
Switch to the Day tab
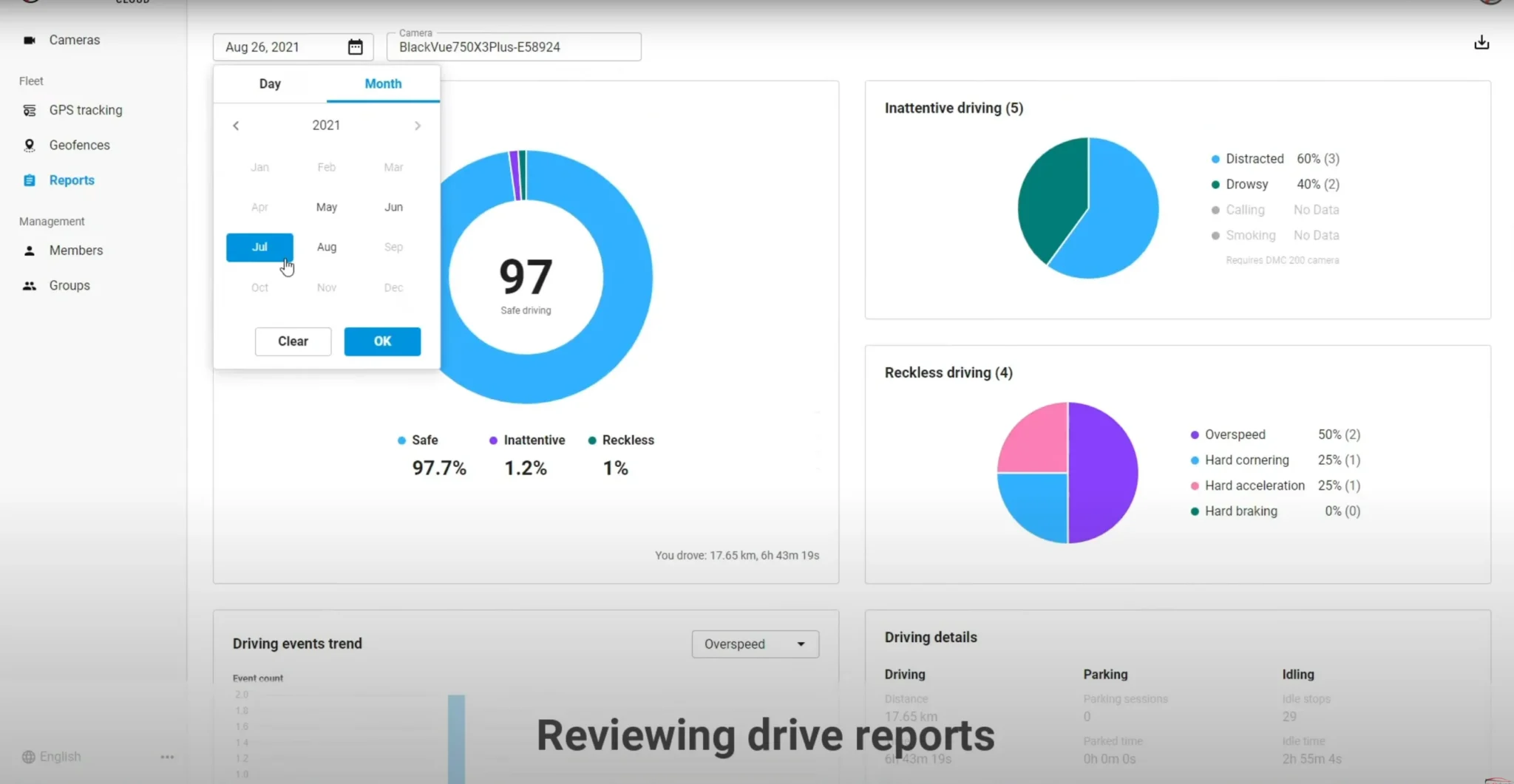click(270, 84)
